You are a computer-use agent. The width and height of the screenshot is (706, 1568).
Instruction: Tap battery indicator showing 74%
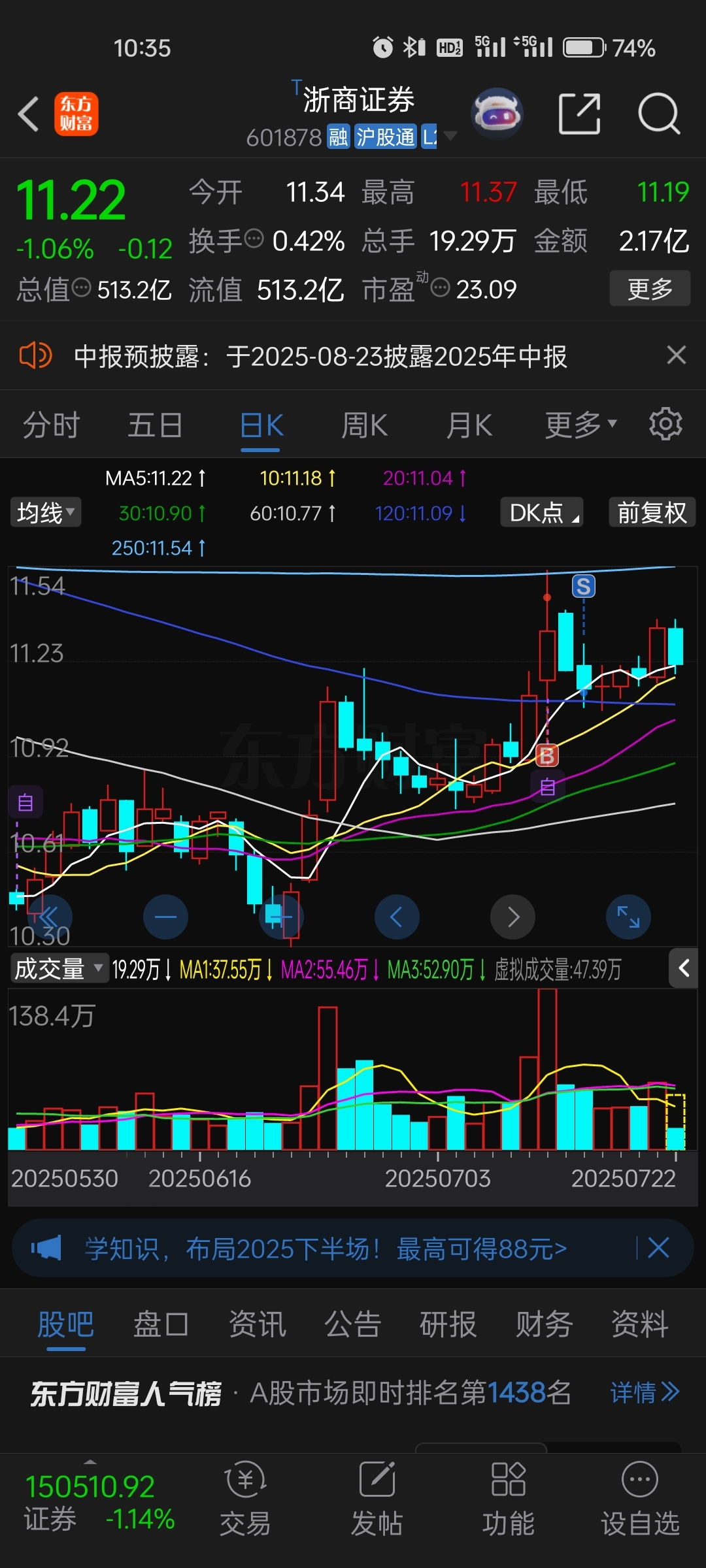click(609, 48)
